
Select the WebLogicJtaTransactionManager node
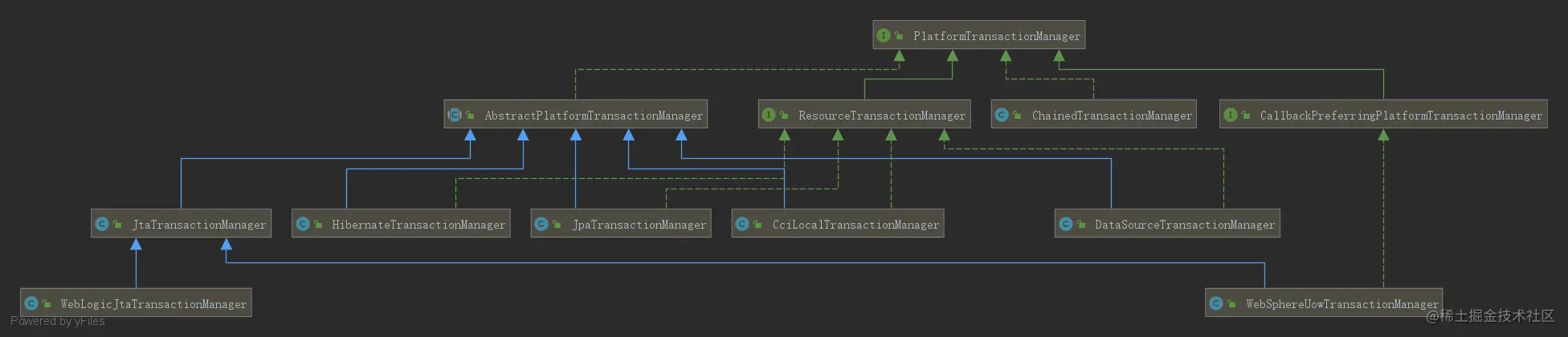click(x=136, y=303)
